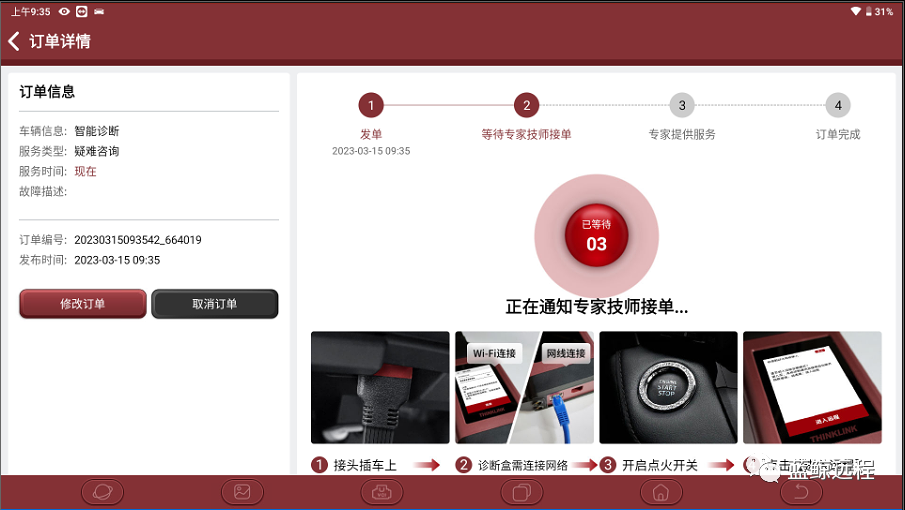Click the 诊断盒需连接网络 caption

pyautogui.click(x=523, y=465)
